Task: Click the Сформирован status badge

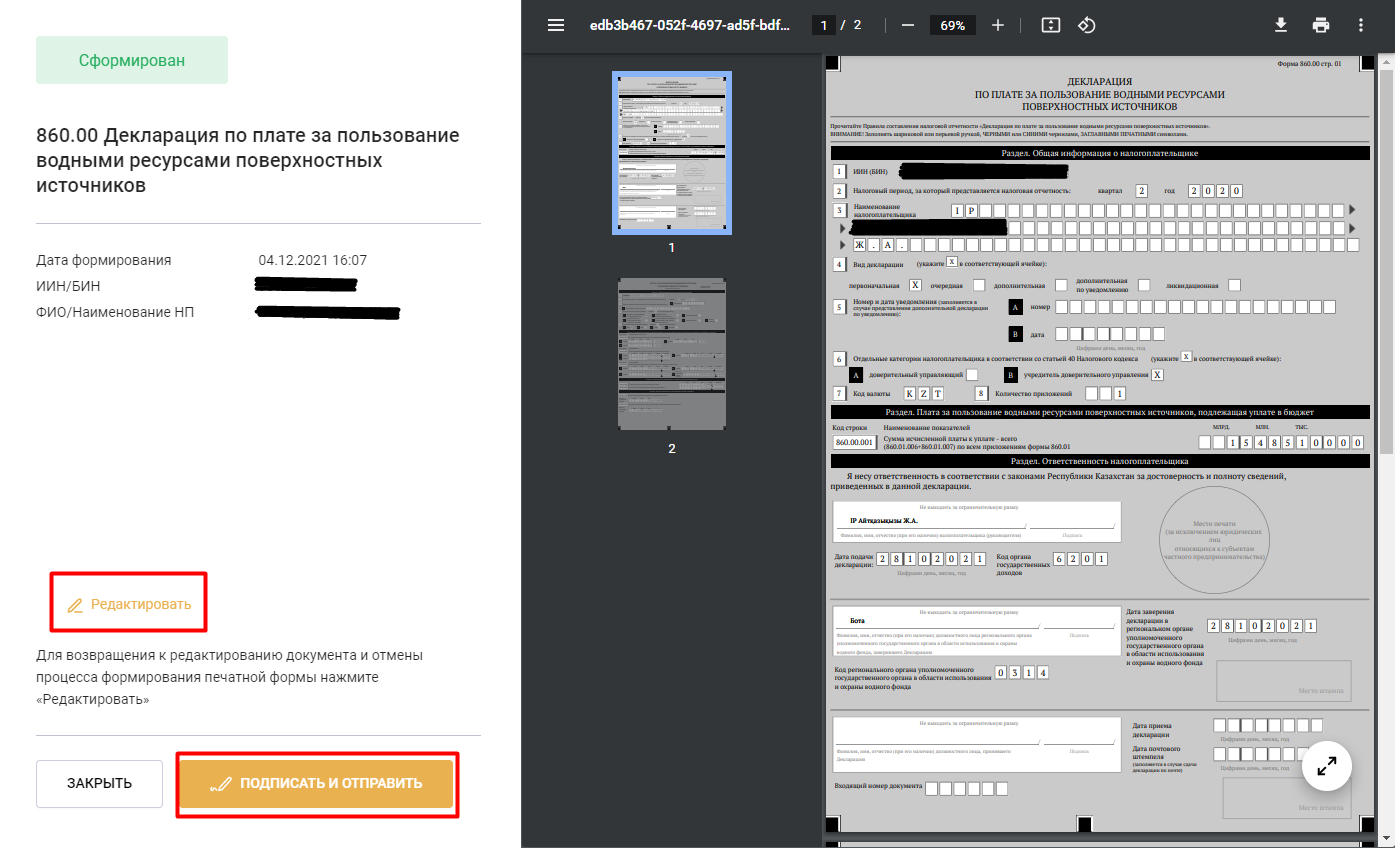Action: coord(132,60)
